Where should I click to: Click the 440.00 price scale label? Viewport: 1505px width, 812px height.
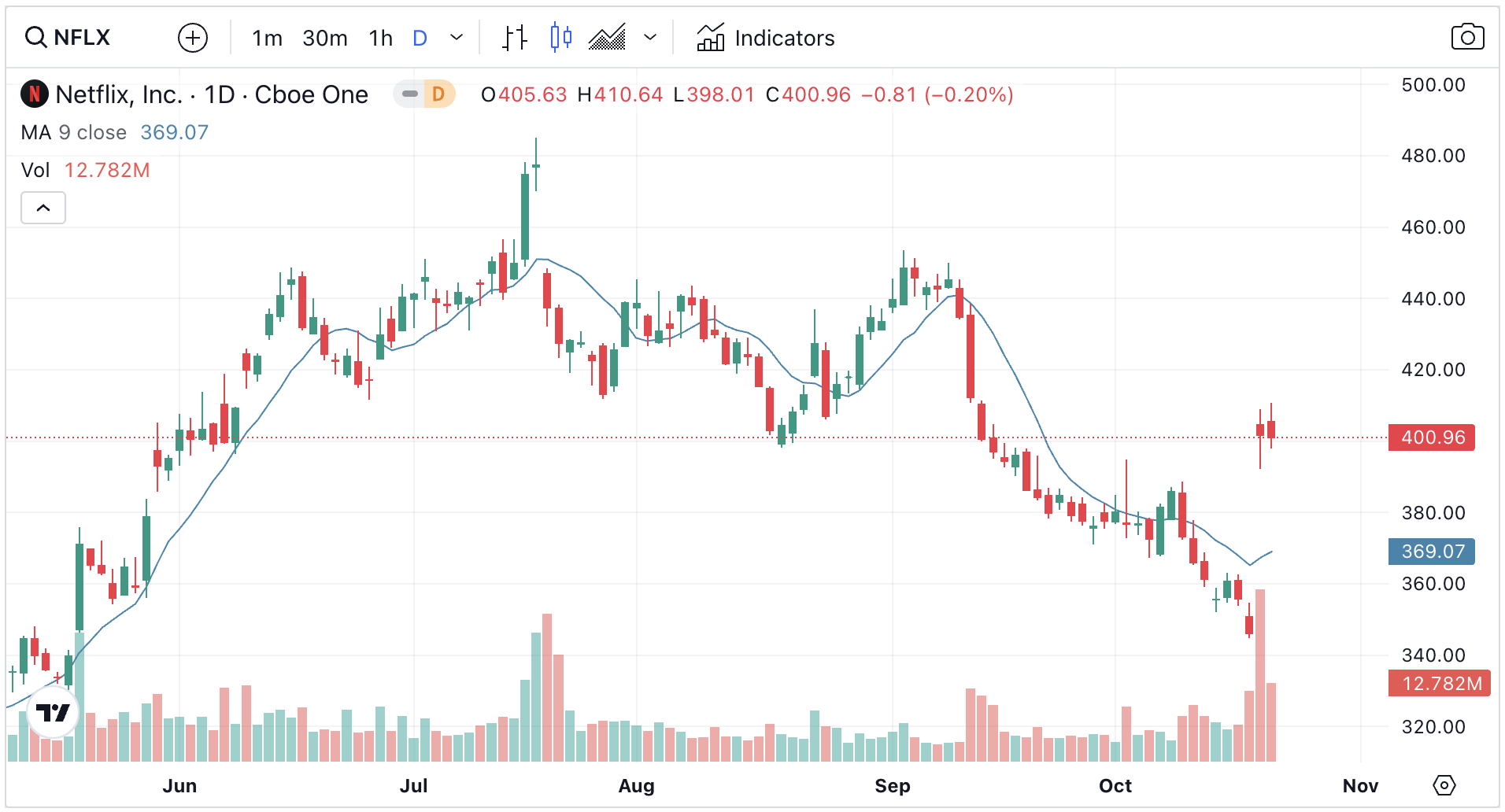[x=1433, y=299]
